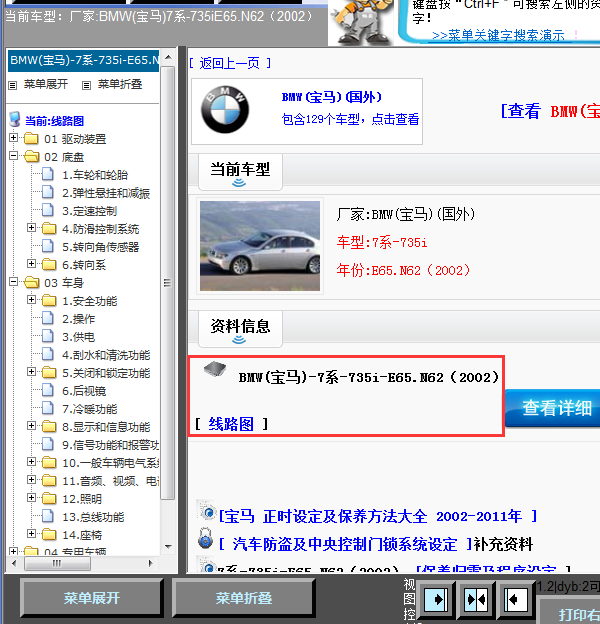
Task: Click the view control left-arrow icon
Action: pos(516,599)
